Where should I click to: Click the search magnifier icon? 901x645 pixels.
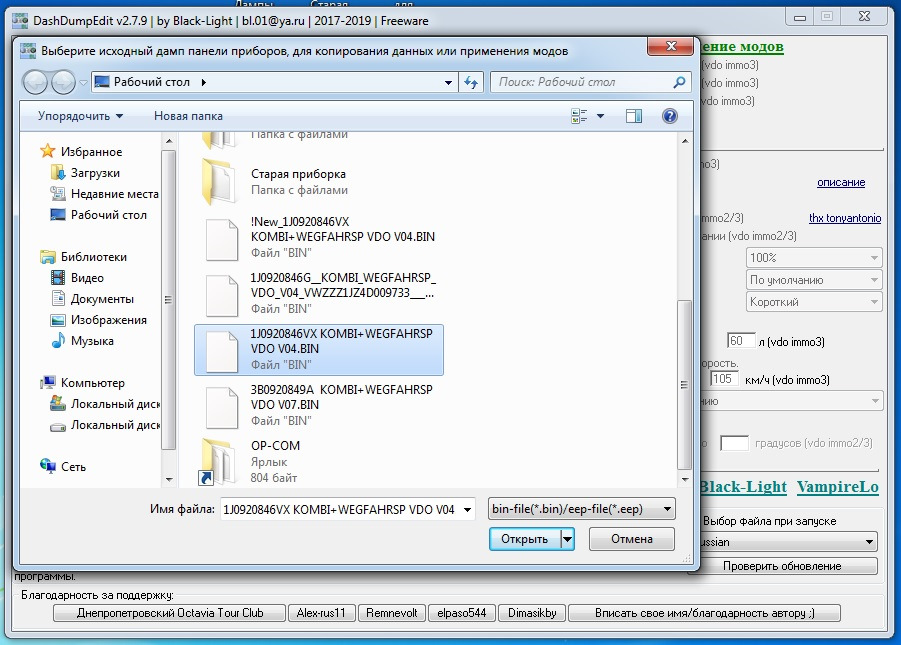pyautogui.click(x=679, y=82)
